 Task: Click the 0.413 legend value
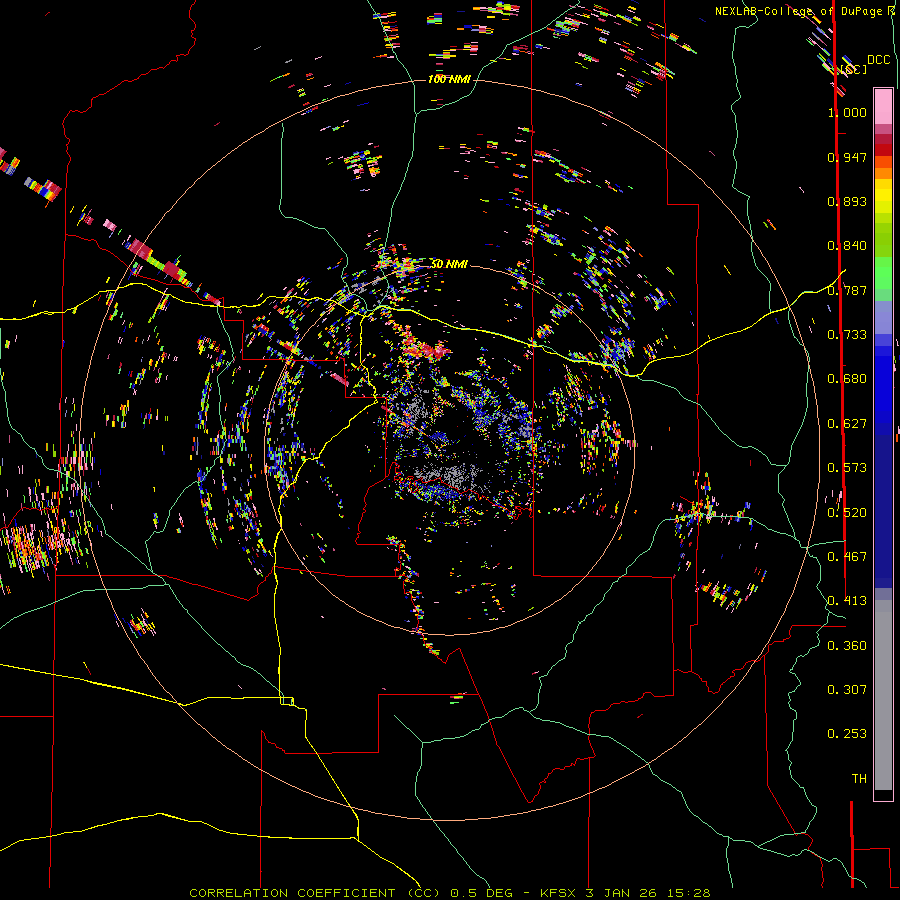point(847,601)
